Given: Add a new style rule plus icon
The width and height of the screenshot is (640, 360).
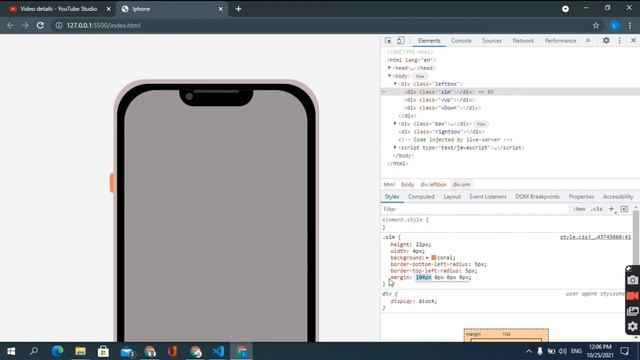Looking at the screenshot, I should click(x=611, y=209).
